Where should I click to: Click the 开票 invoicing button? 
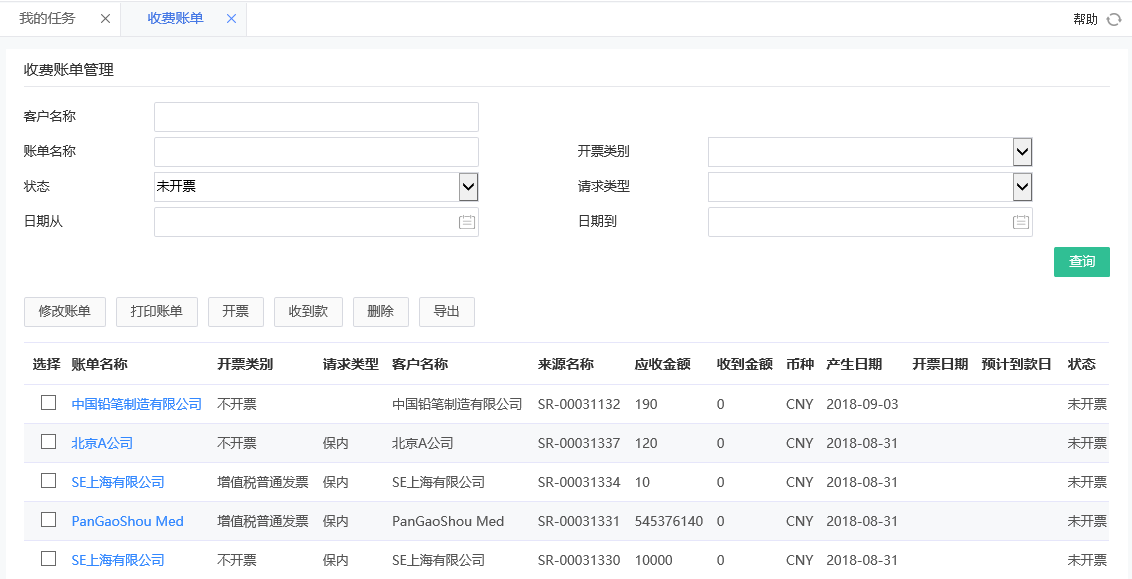[235, 311]
